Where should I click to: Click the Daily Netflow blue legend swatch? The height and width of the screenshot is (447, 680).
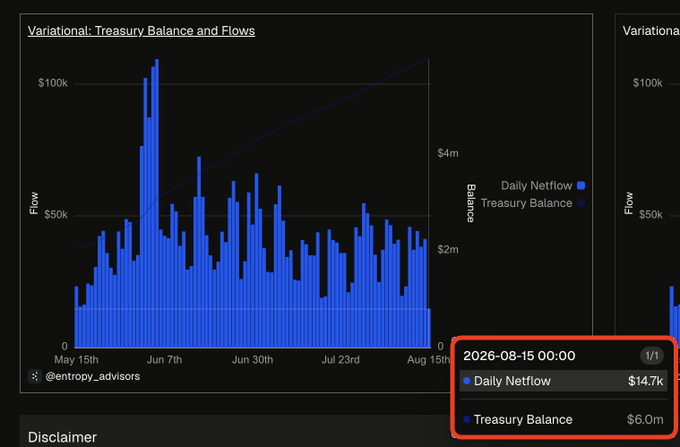[581, 186]
